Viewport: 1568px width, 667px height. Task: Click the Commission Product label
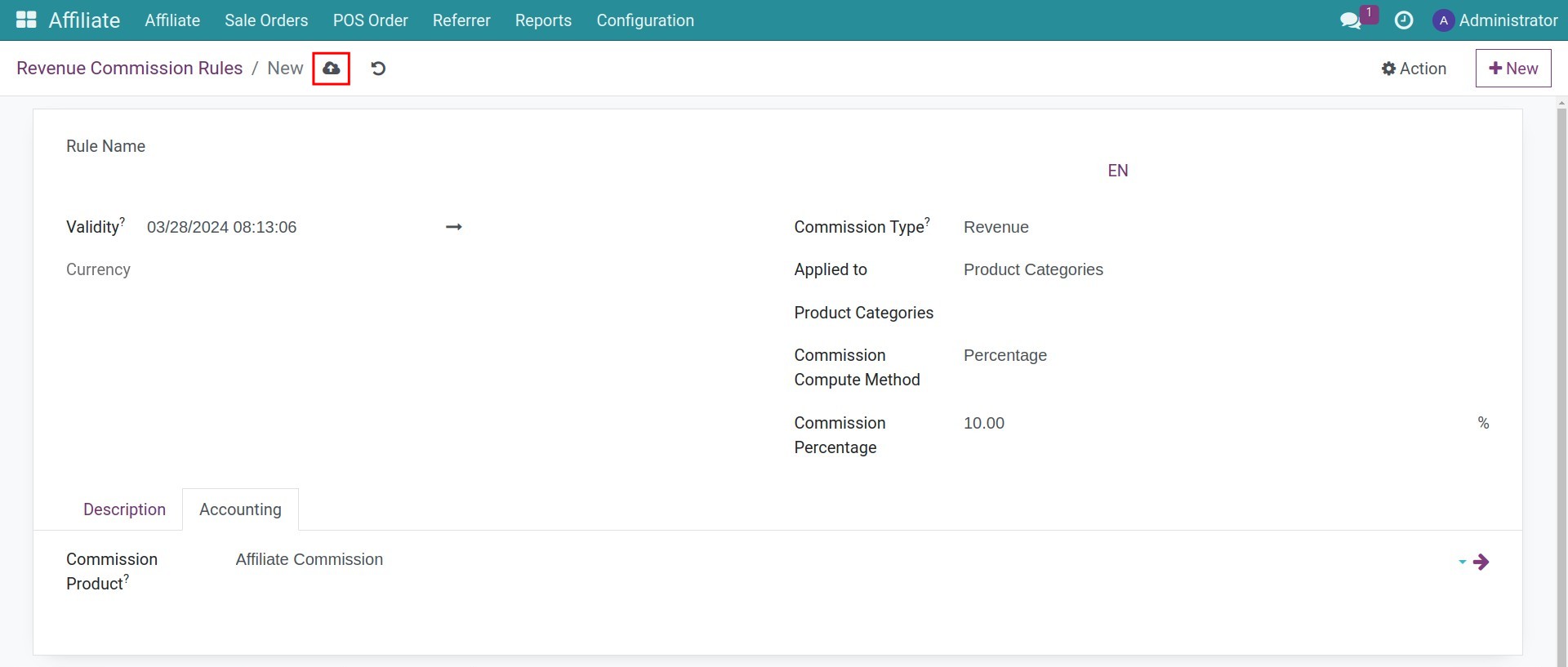(x=112, y=571)
